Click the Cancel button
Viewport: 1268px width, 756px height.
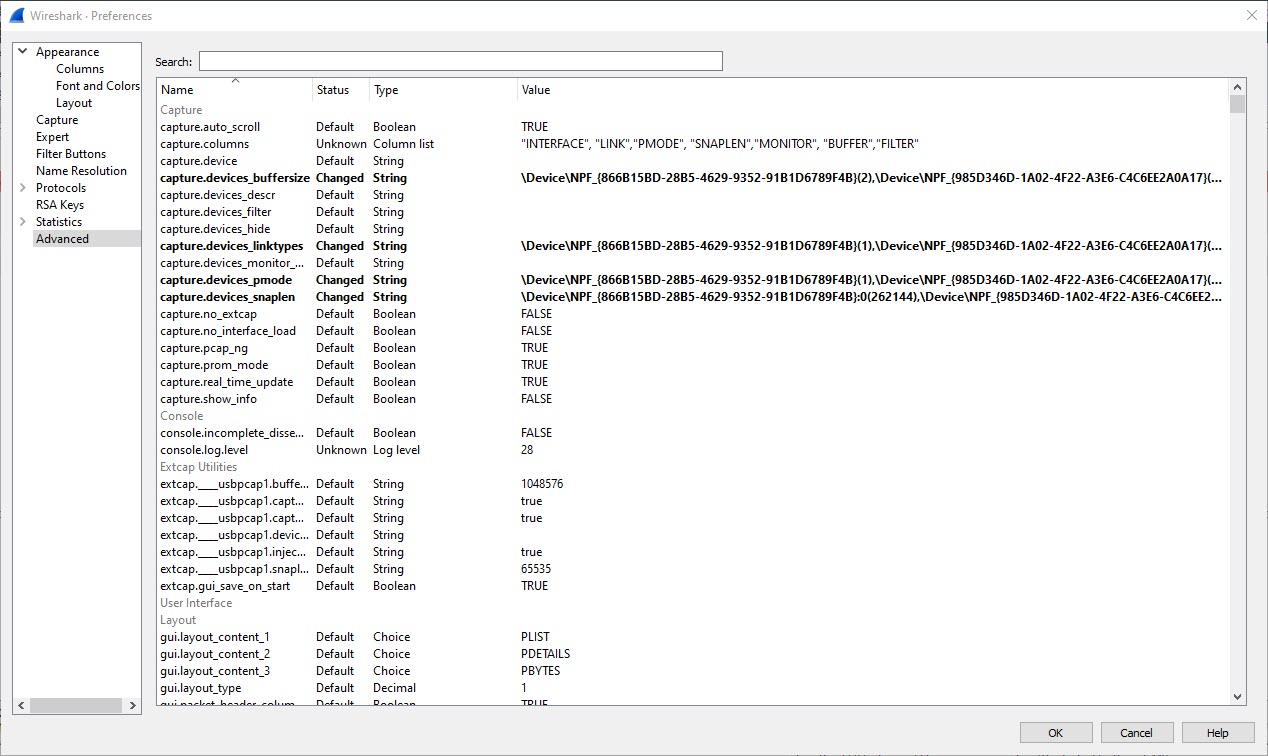point(1136,733)
